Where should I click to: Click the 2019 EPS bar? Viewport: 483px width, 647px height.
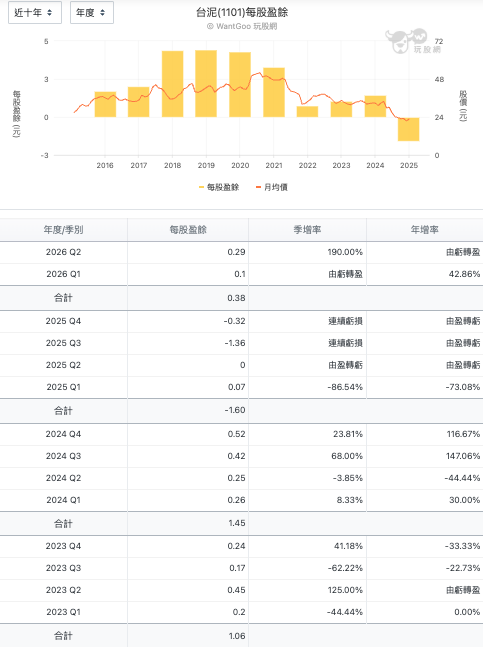[206, 84]
